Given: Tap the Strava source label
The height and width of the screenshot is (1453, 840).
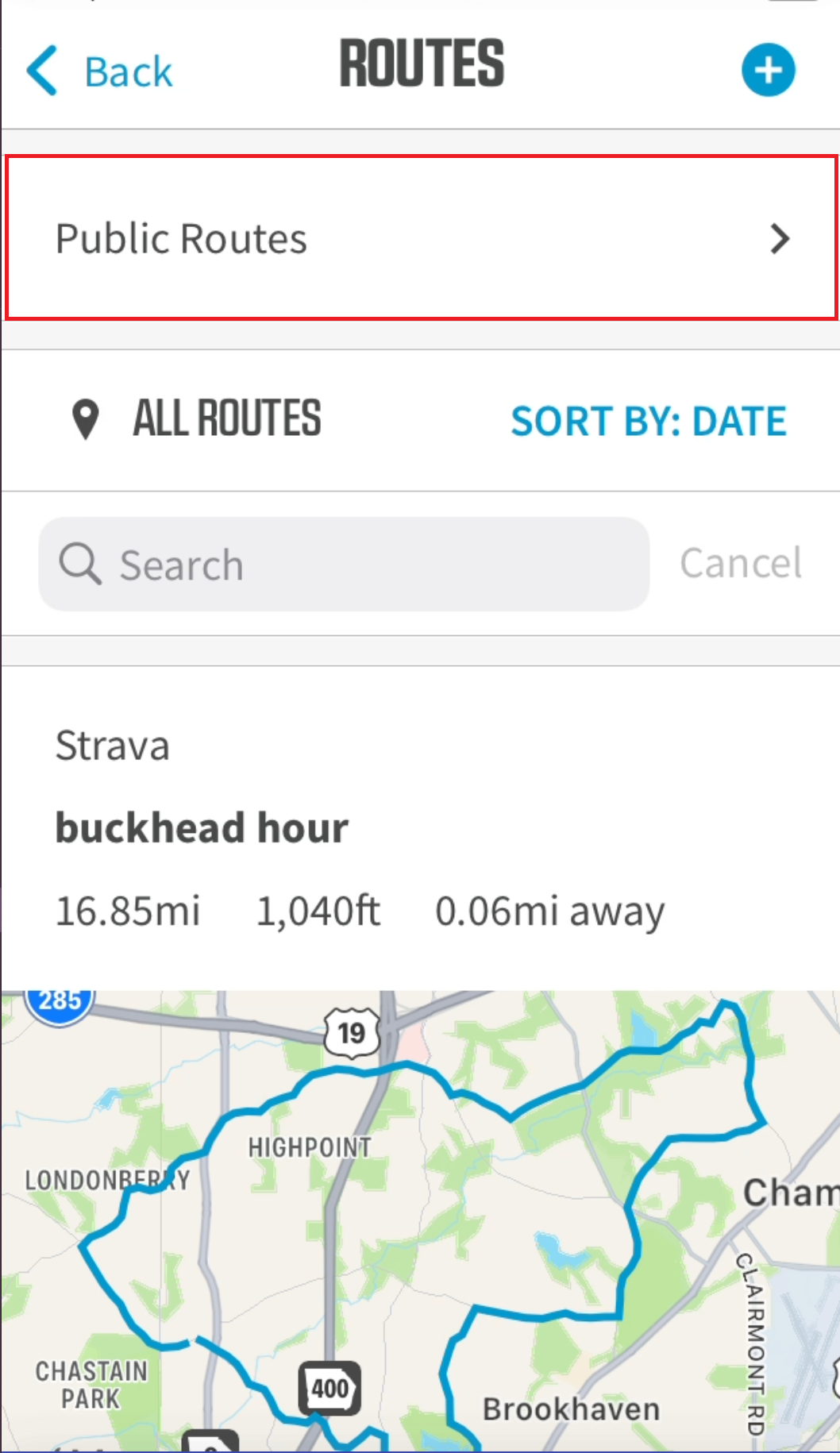Looking at the screenshot, I should (113, 746).
